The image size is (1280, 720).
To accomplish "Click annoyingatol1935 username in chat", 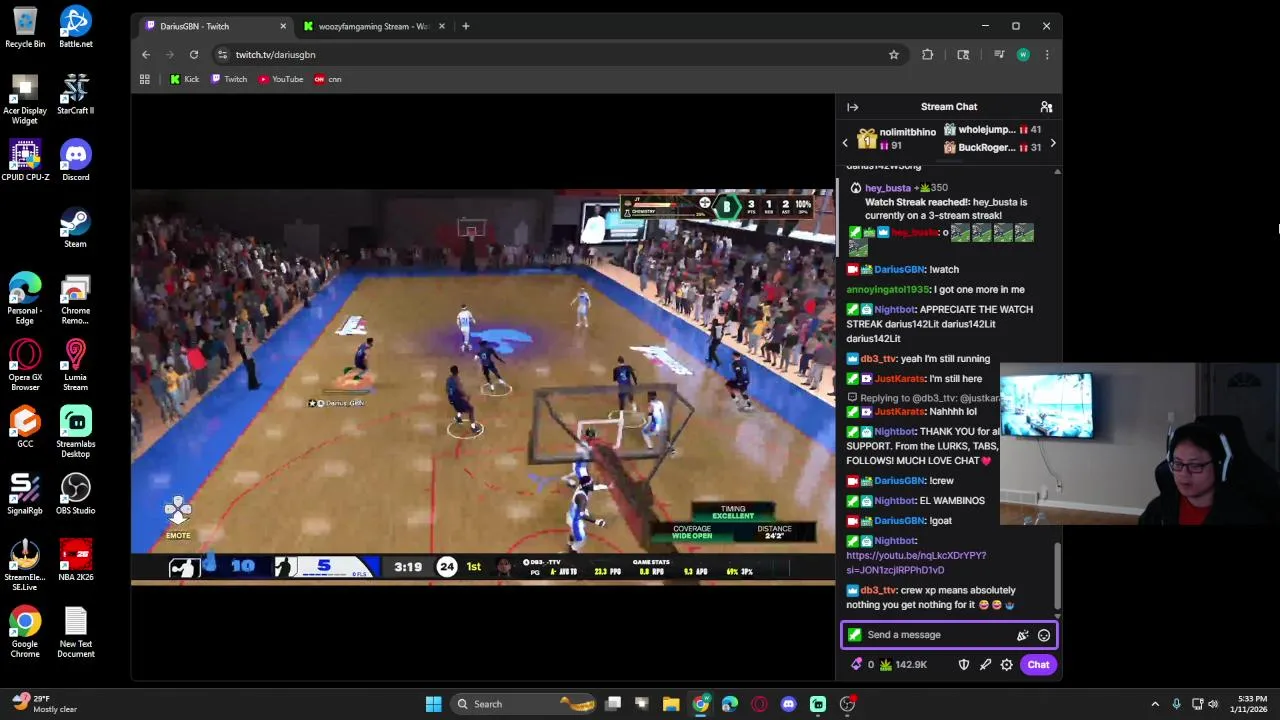I will pos(887,289).
